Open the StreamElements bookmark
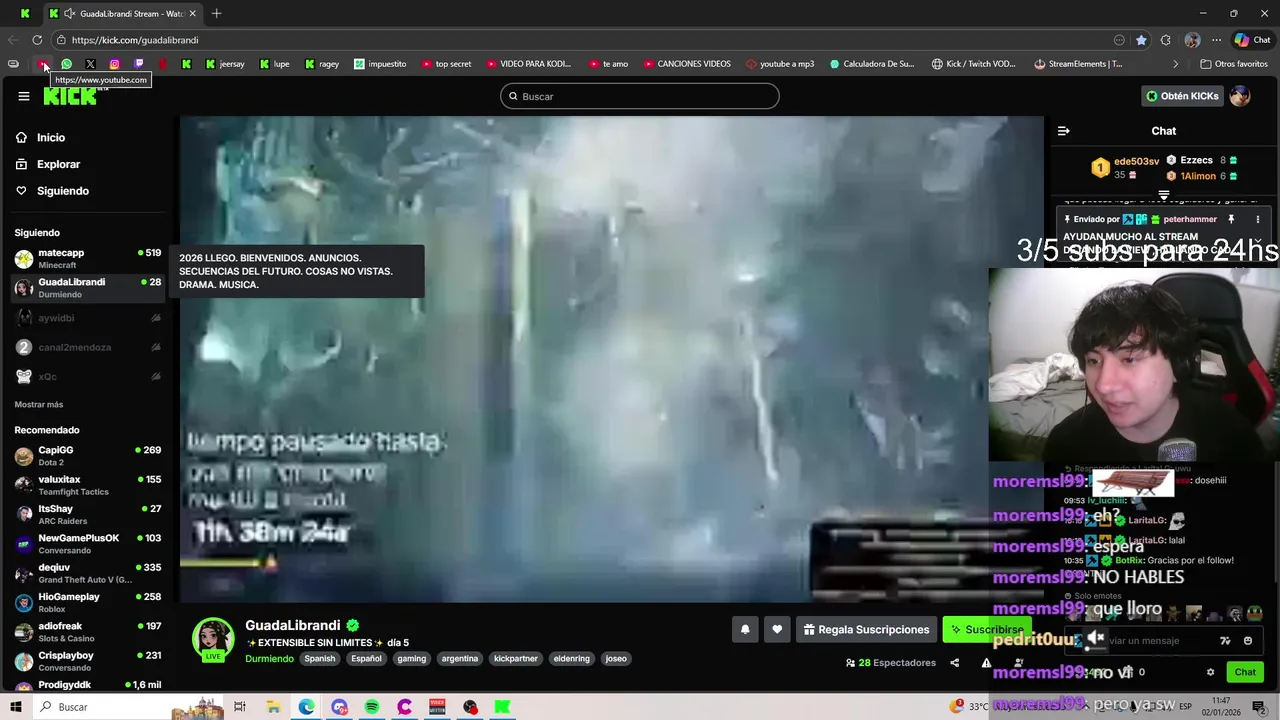The width and height of the screenshot is (1280, 720). click(x=1078, y=64)
